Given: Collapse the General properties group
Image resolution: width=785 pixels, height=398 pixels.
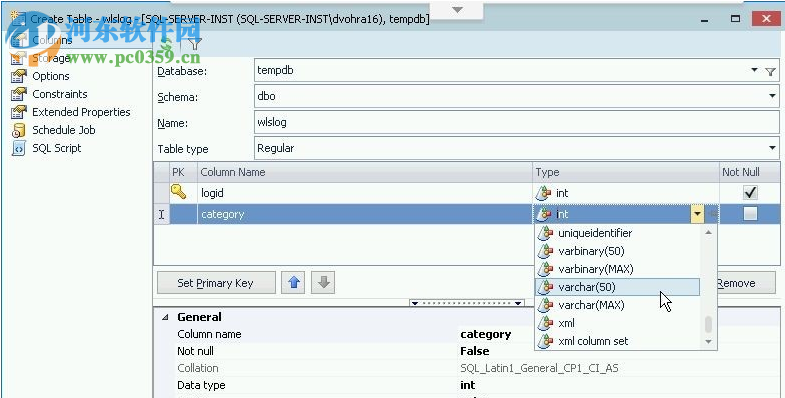Looking at the screenshot, I should click(166, 317).
